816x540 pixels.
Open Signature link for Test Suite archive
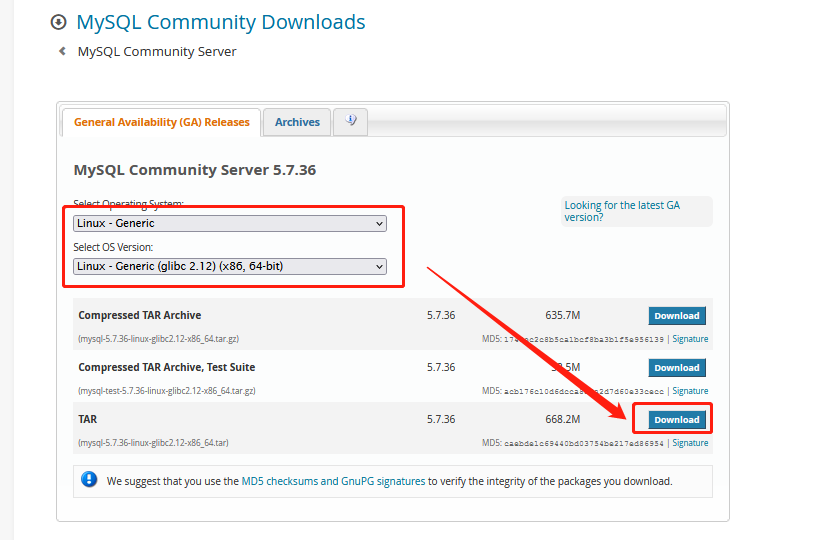tap(690, 391)
